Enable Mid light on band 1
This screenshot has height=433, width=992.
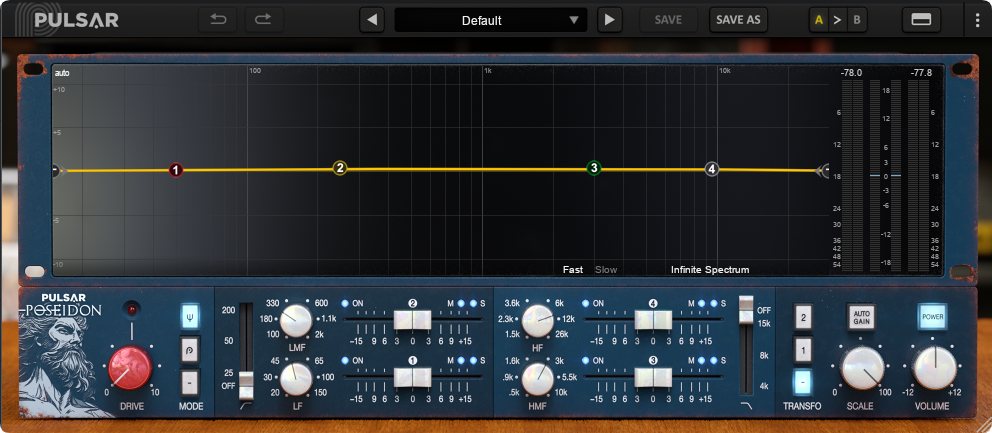(461, 360)
